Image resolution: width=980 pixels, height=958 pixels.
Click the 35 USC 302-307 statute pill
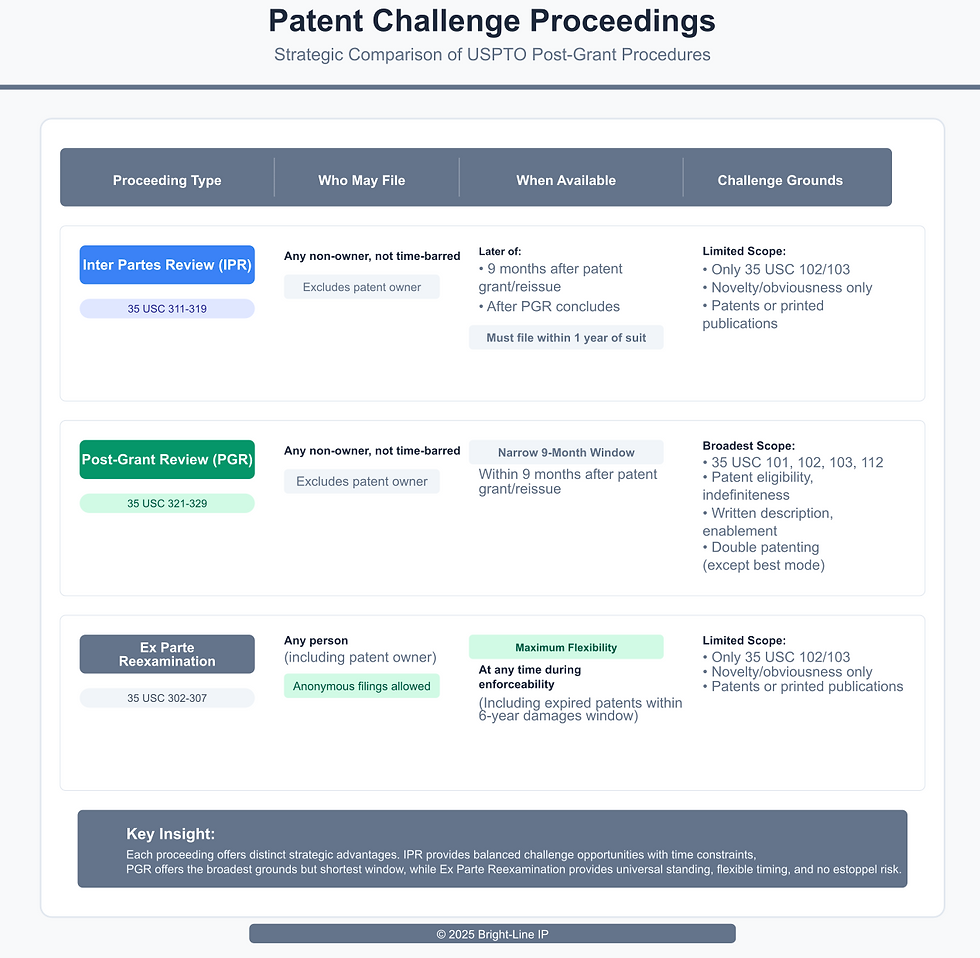pyautogui.click(x=167, y=698)
